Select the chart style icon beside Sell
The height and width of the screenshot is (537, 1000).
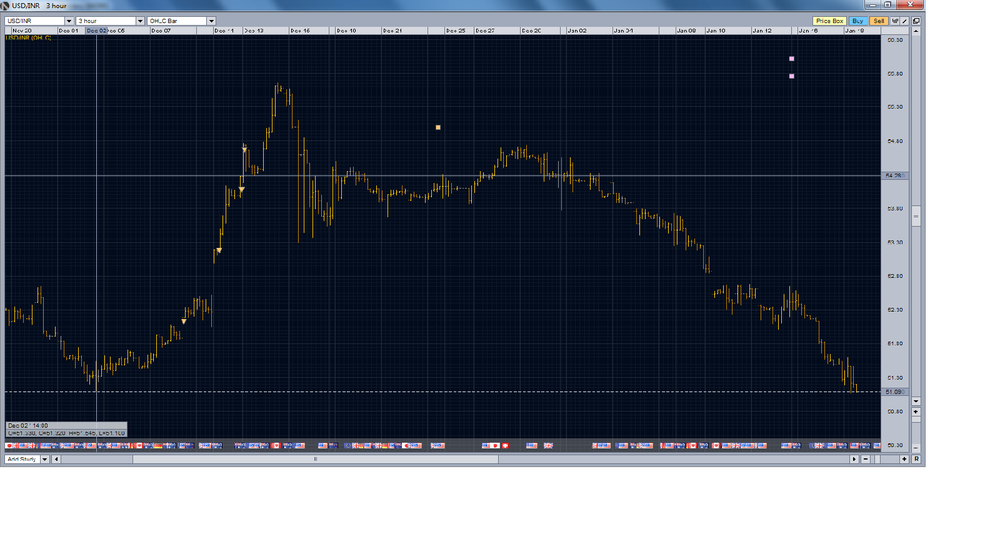(895, 21)
